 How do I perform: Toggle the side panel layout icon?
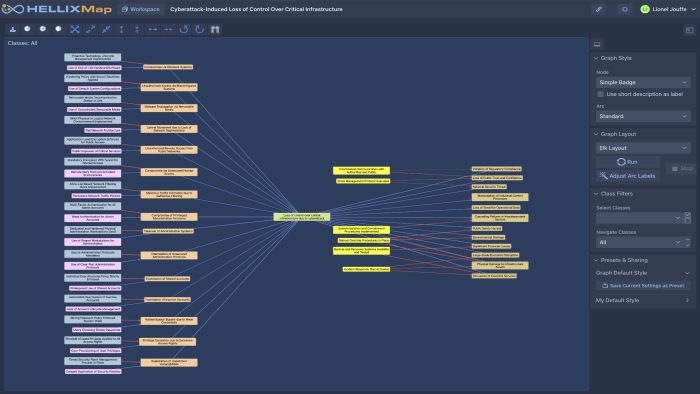(x=690, y=30)
